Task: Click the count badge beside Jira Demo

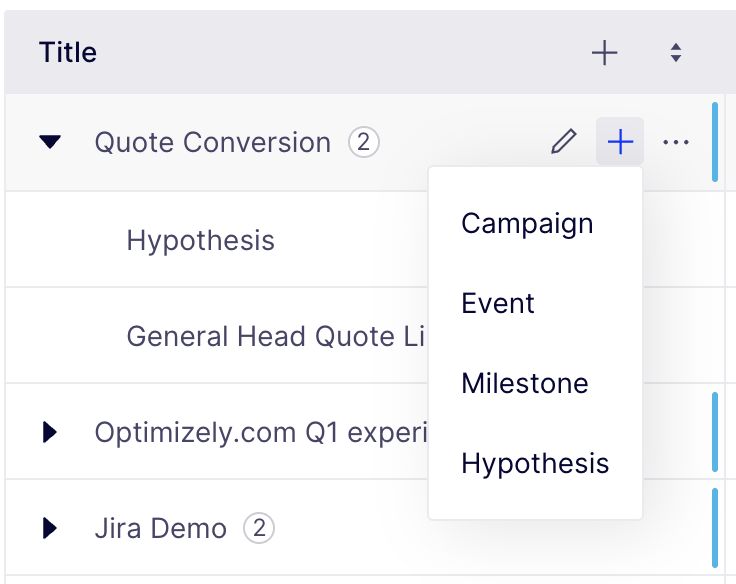Action: click(259, 528)
